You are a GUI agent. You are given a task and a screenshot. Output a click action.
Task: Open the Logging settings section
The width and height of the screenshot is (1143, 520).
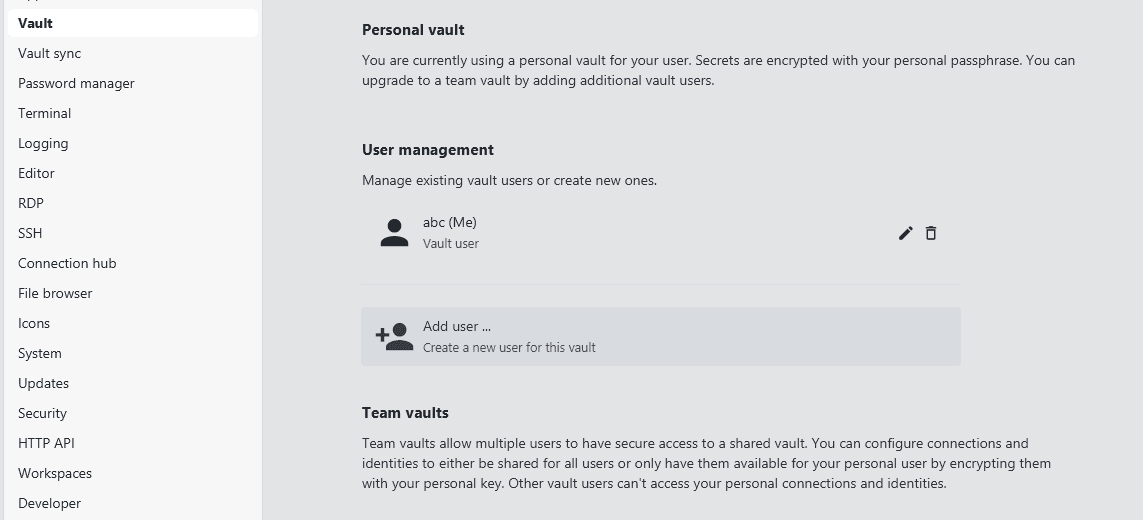point(43,143)
